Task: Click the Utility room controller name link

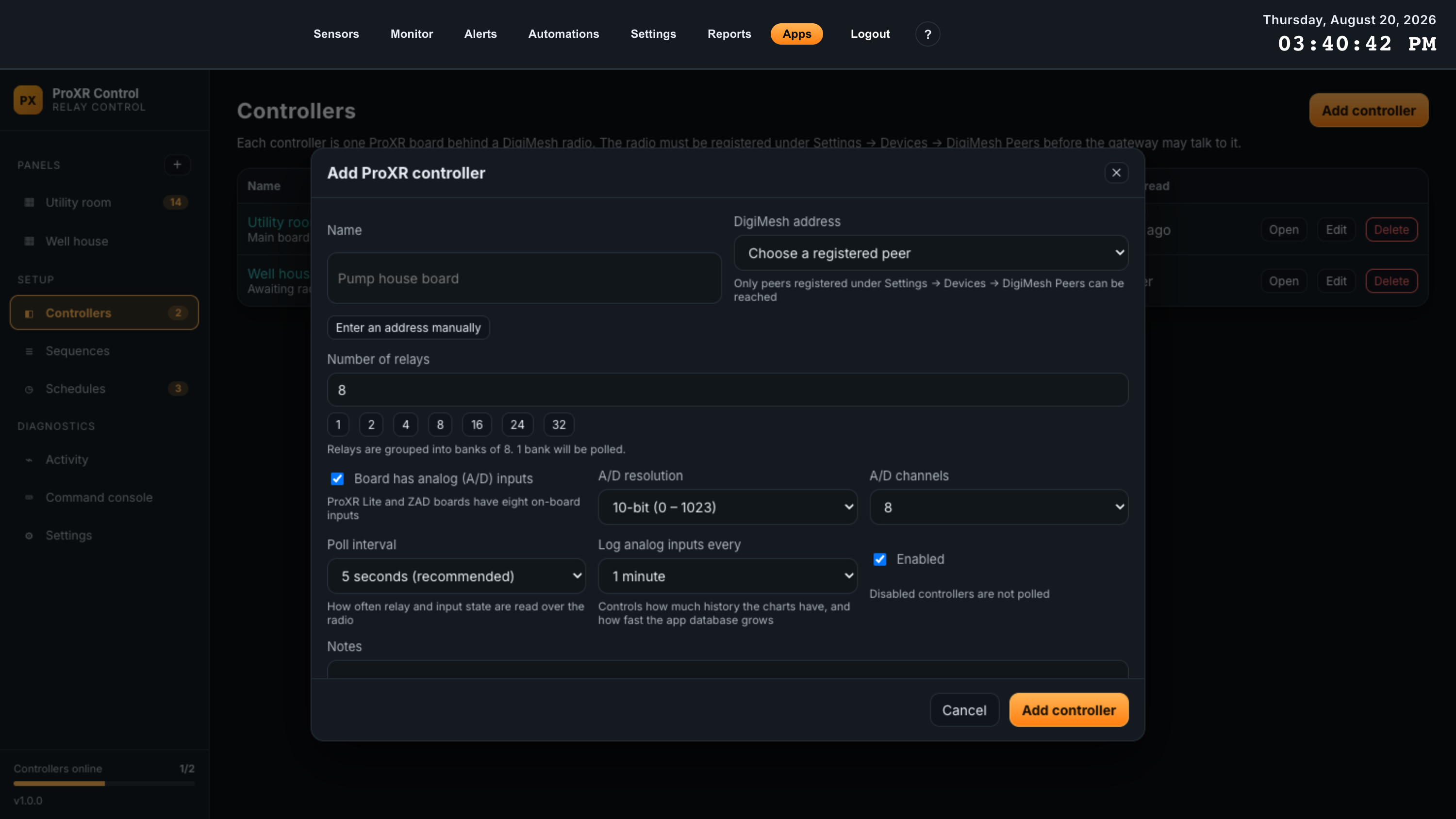Action: [279, 222]
